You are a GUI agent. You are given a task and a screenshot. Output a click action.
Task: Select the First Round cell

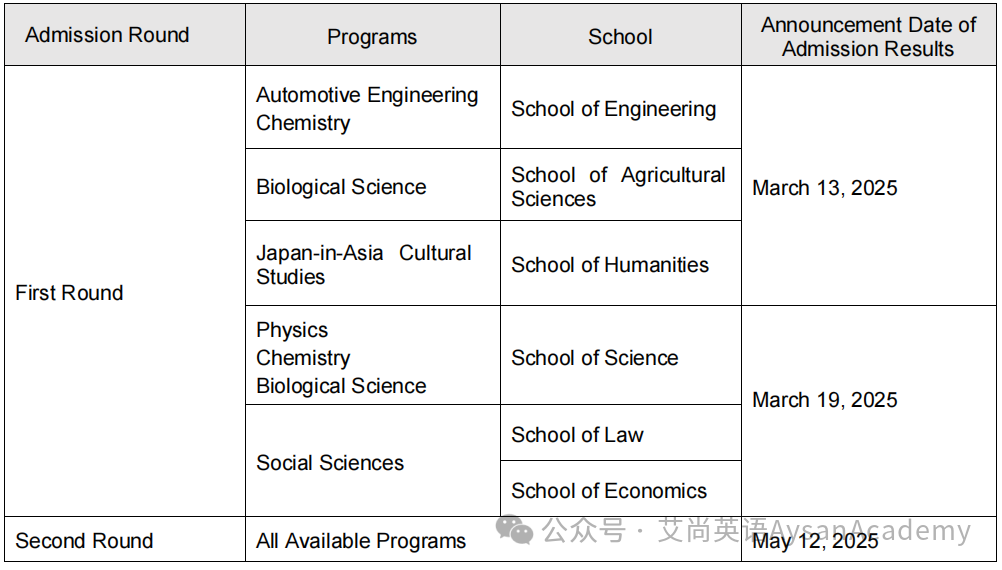click(125, 291)
